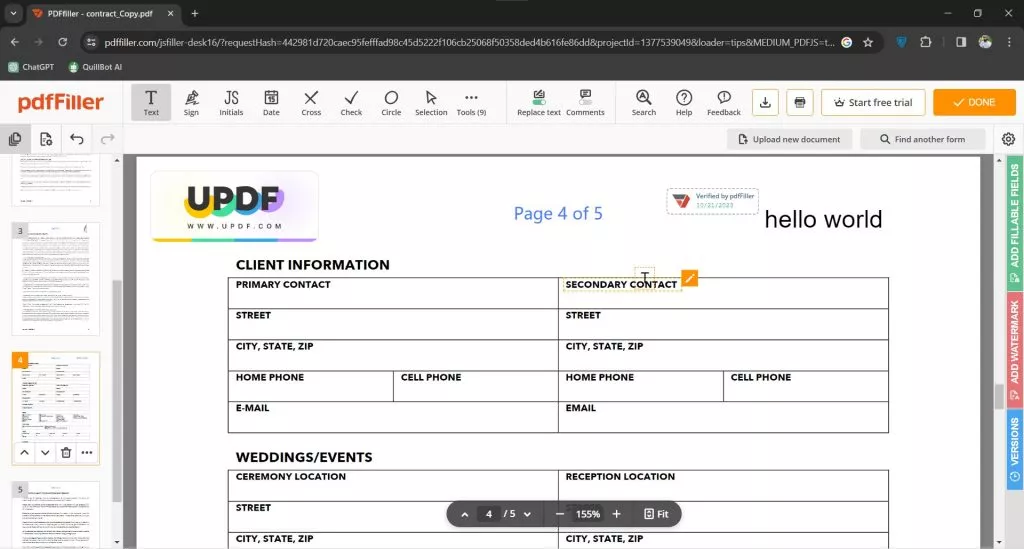
Task: Open a new browser tab
Action: point(195,13)
